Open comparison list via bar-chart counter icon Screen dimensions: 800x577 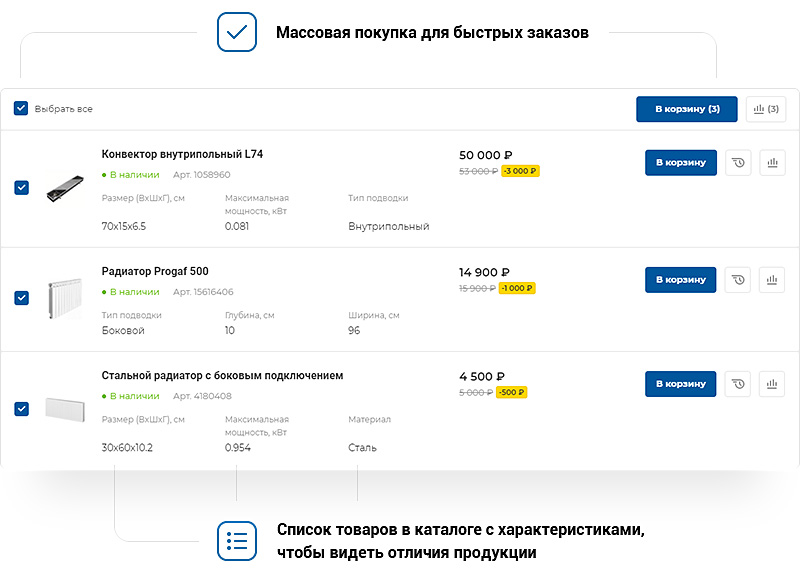(x=765, y=109)
